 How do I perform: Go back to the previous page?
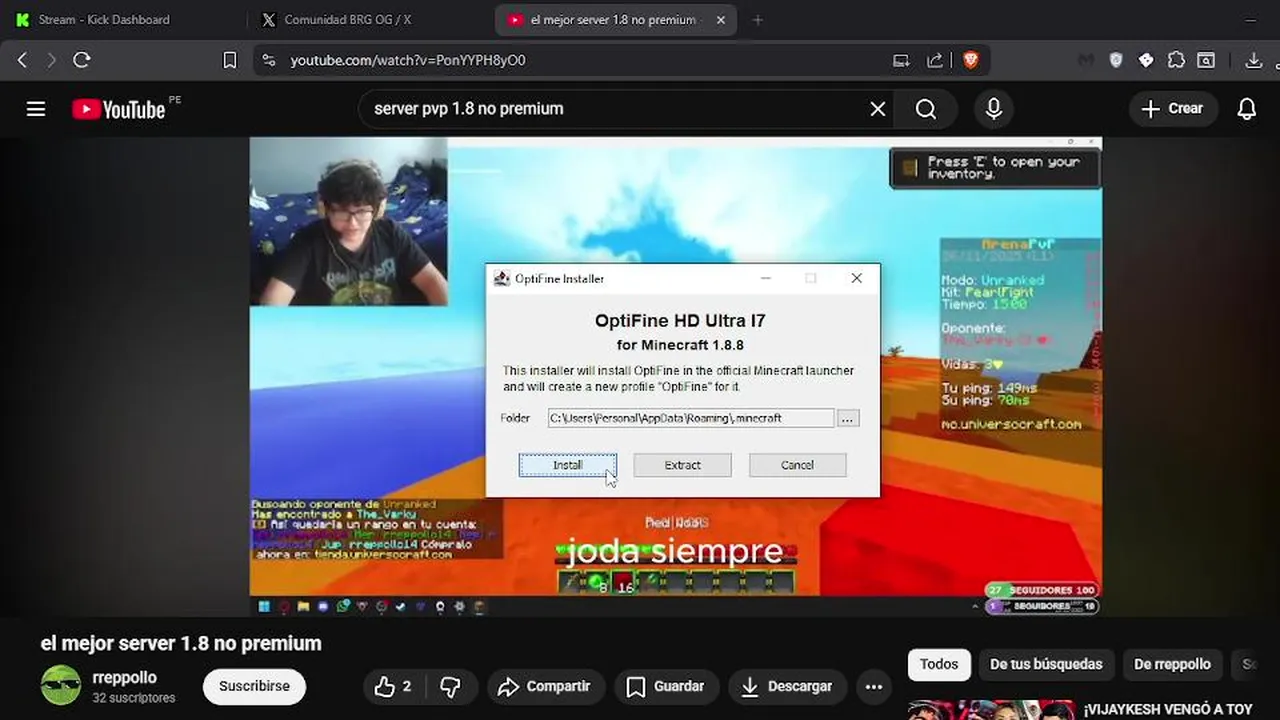[22, 60]
